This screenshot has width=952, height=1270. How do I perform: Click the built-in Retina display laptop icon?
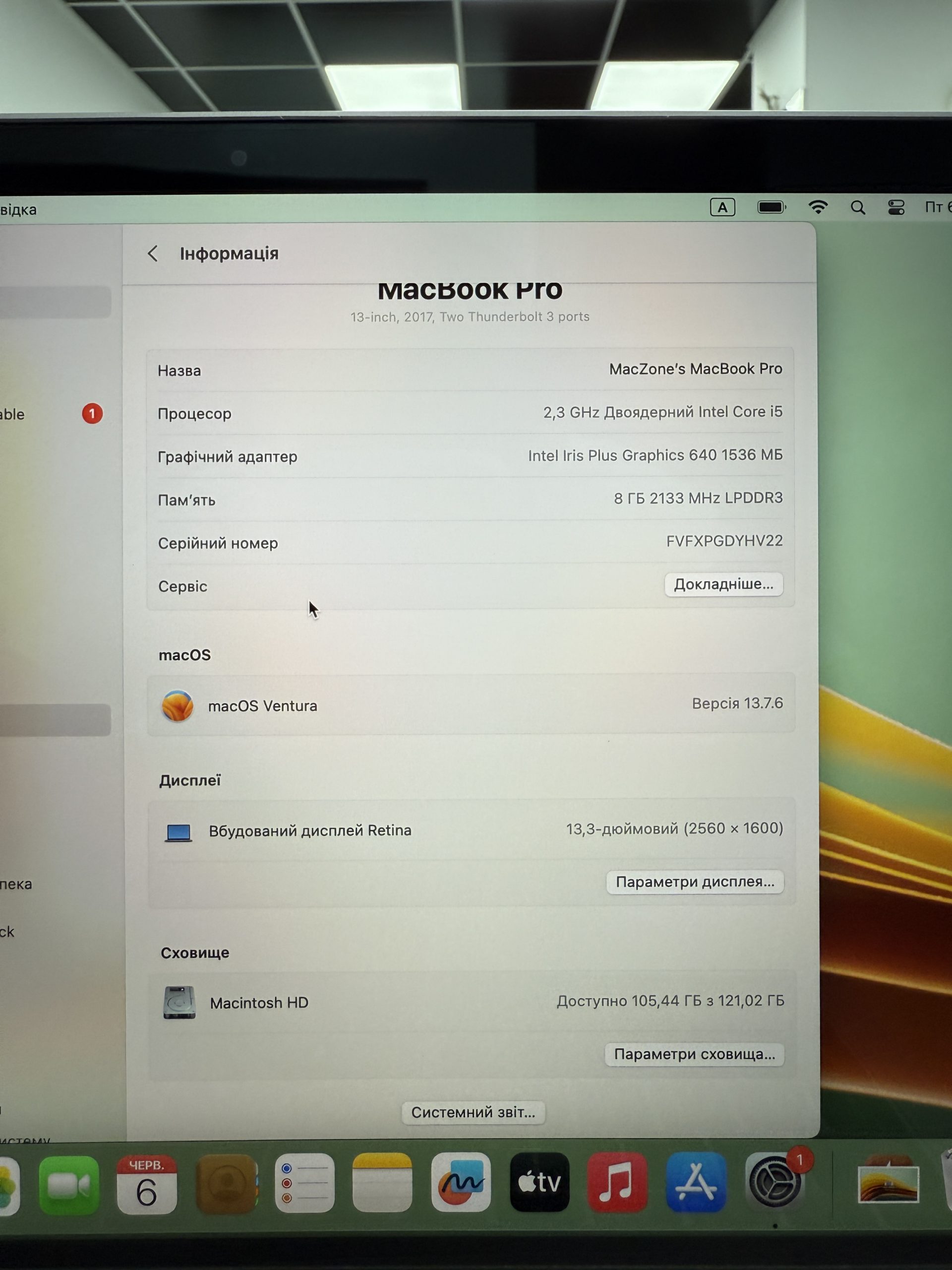[178, 832]
